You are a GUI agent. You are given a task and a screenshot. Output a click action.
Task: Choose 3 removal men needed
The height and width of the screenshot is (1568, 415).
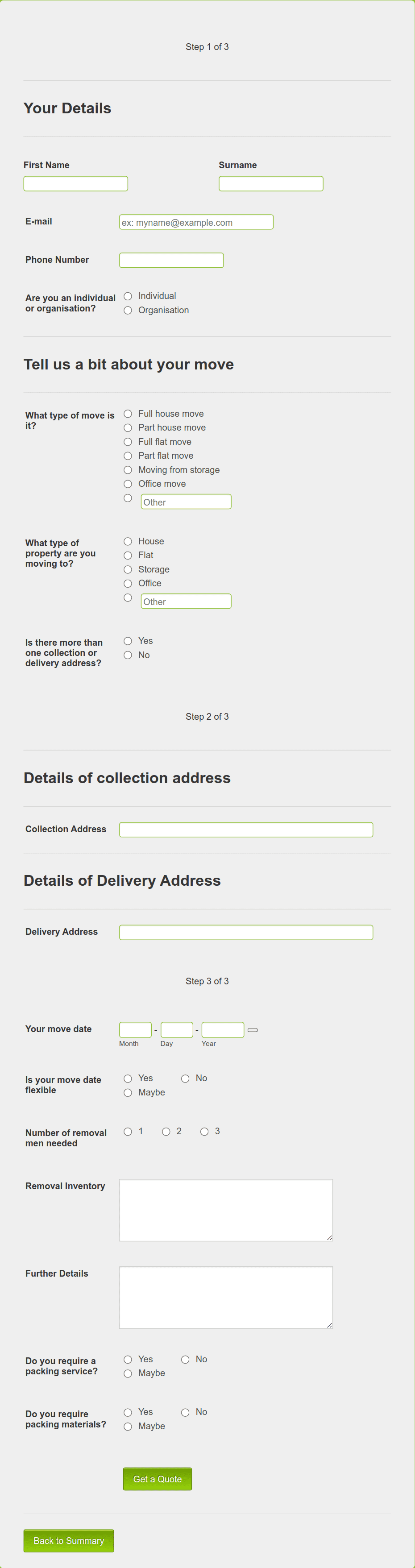pyautogui.click(x=204, y=1132)
